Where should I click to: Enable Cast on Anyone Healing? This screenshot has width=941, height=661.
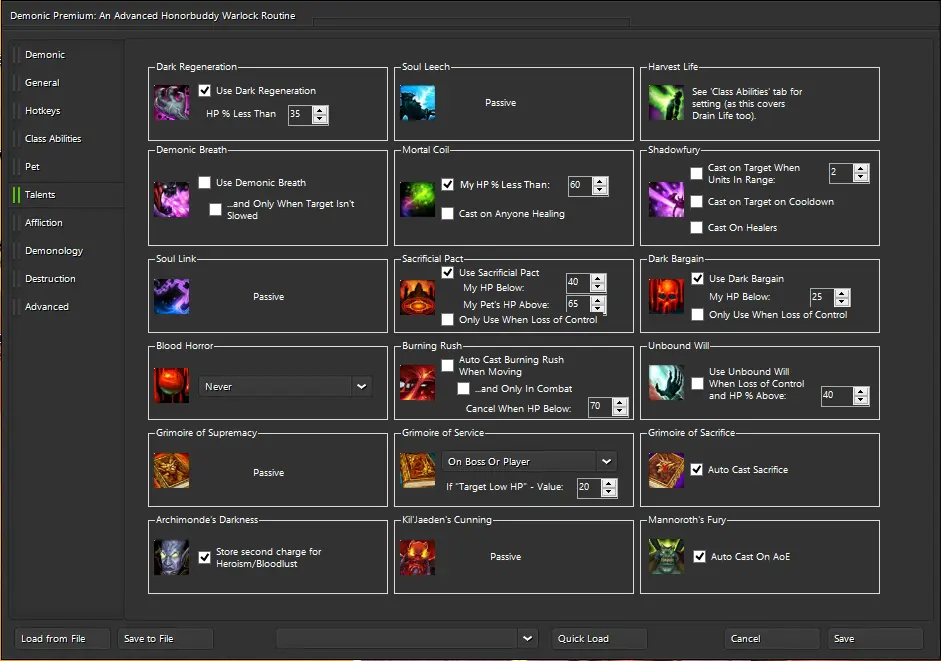click(x=448, y=214)
